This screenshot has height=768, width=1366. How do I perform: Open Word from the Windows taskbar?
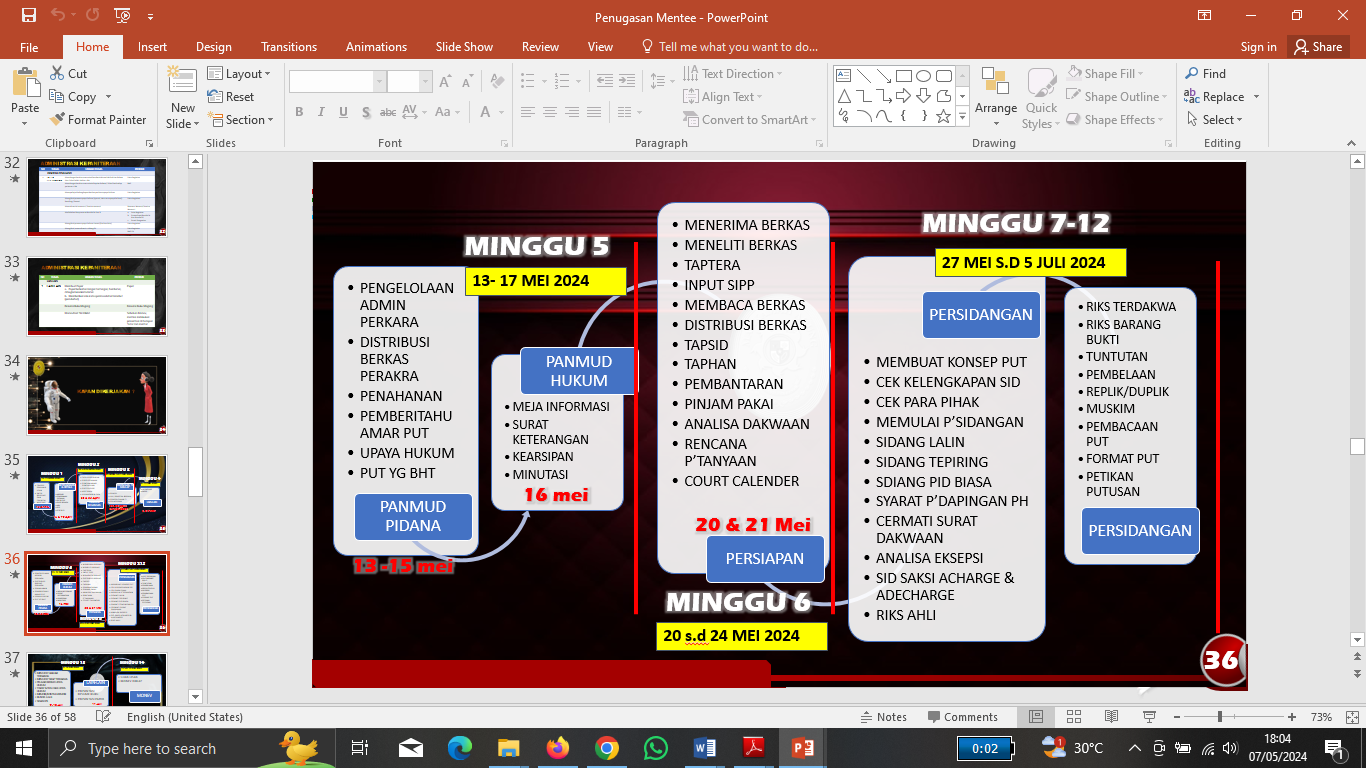(x=705, y=748)
